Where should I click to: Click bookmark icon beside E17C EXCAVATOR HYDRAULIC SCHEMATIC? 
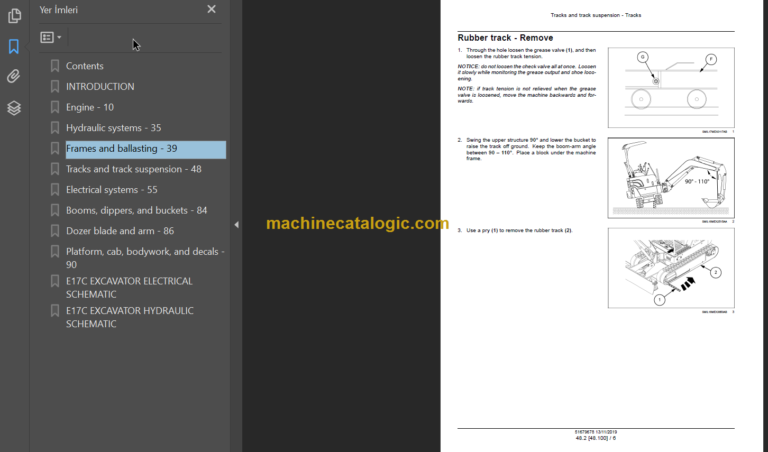pos(55,310)
